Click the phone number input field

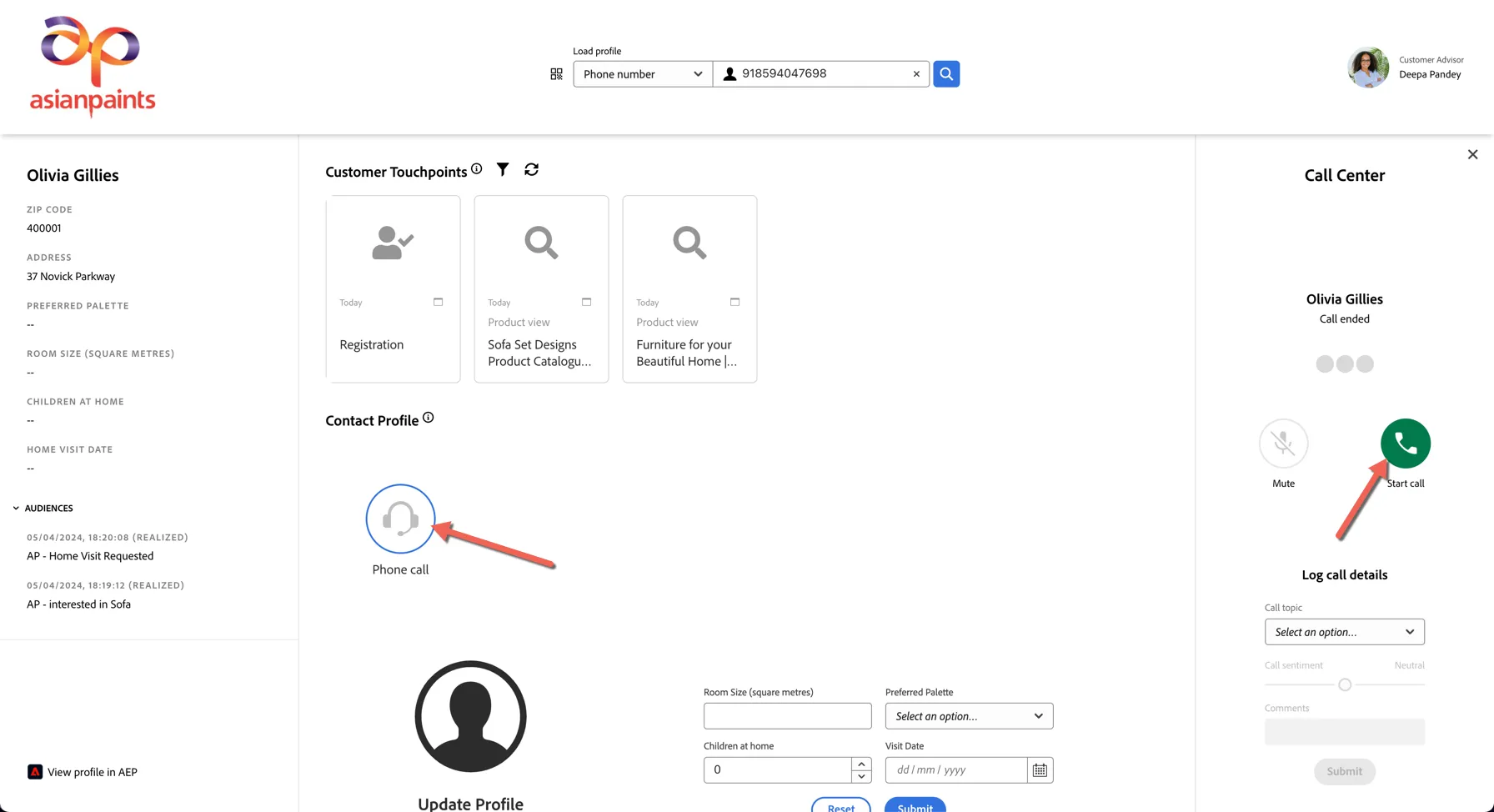click(821, 74)
